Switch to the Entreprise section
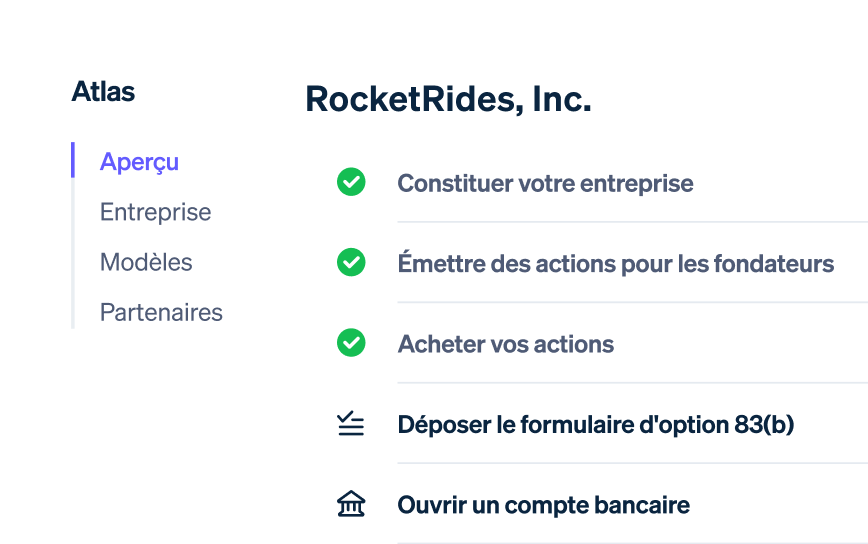 click(x=156, y=212)
